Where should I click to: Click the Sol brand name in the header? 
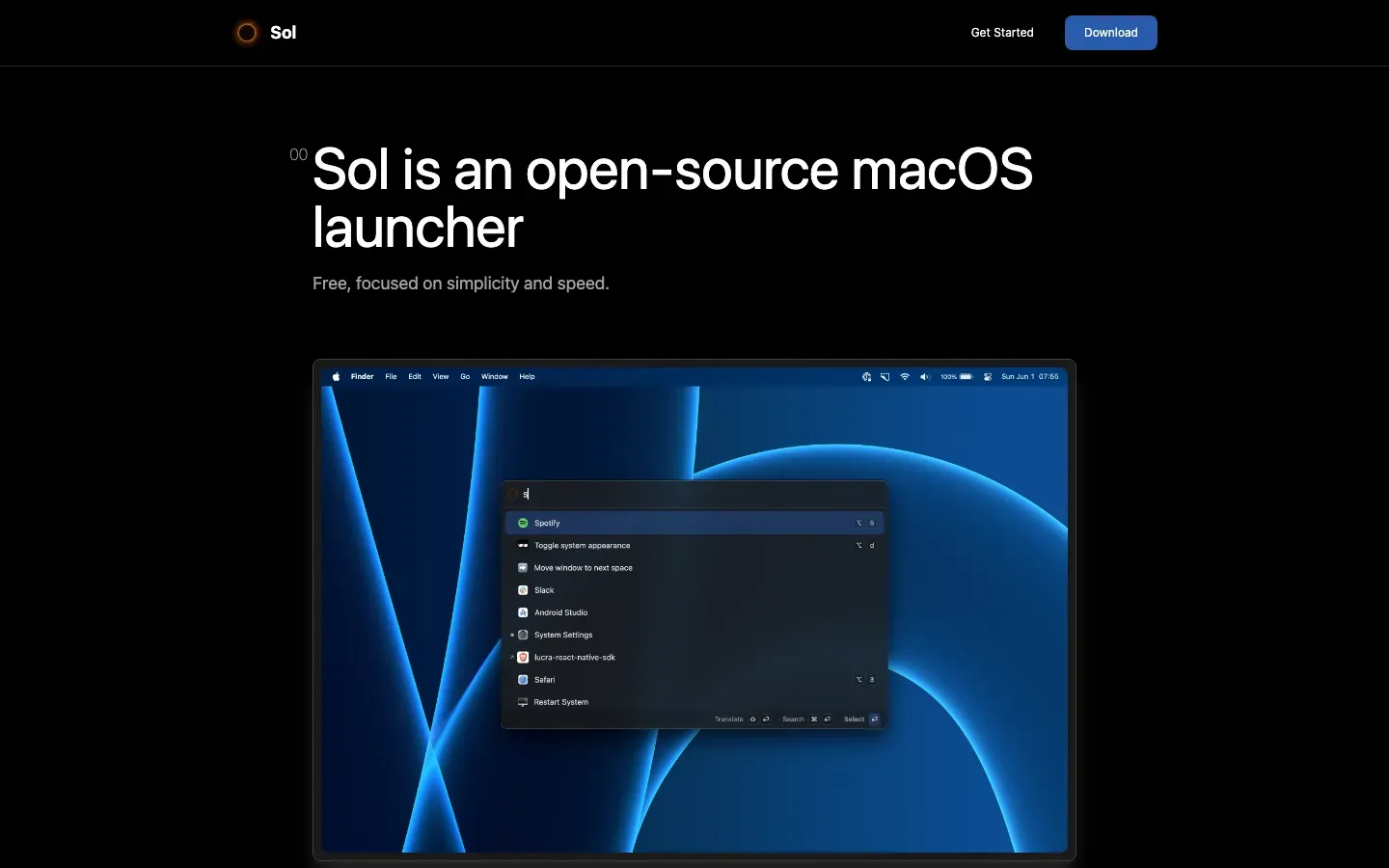click(x=283, y=33)
